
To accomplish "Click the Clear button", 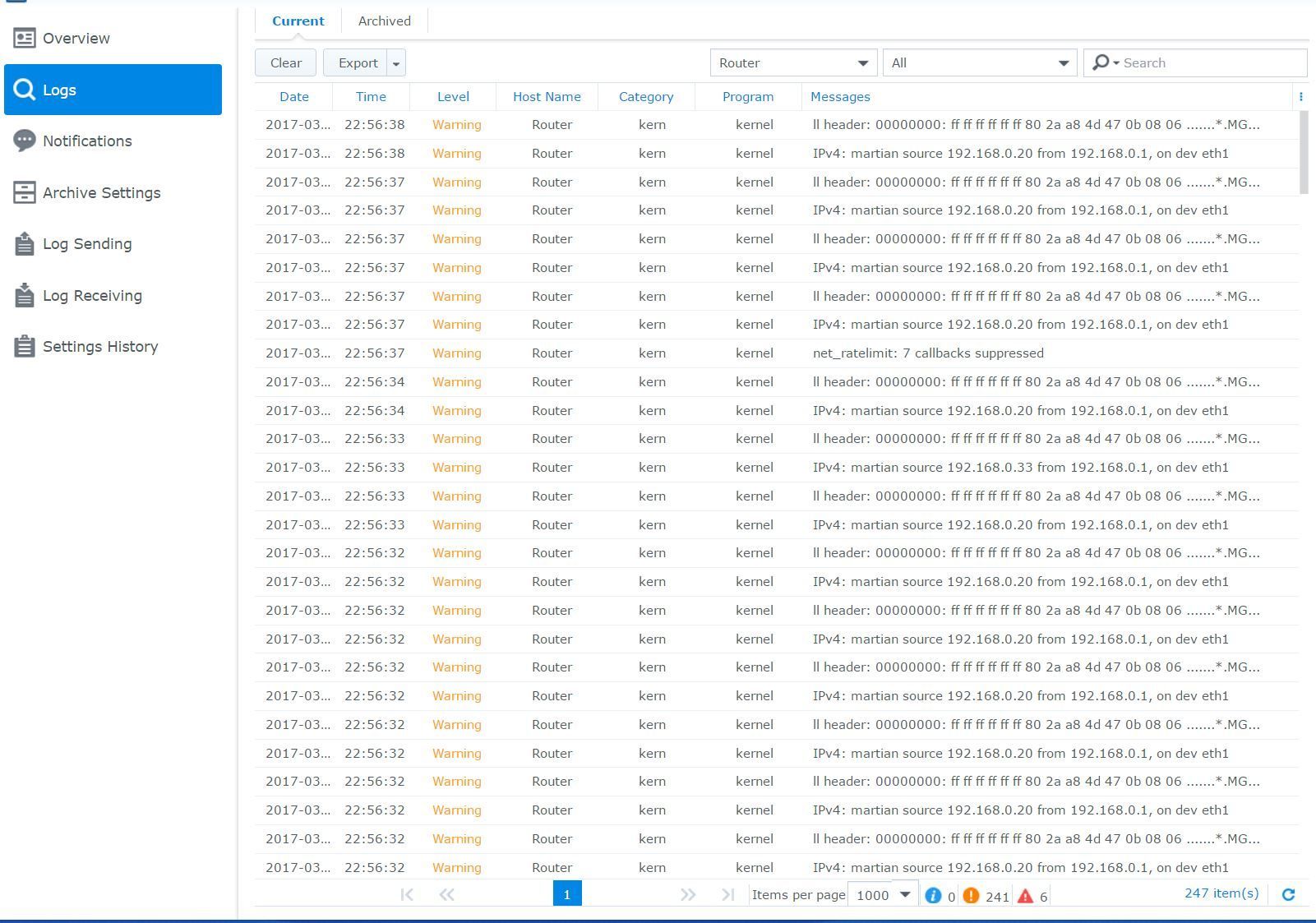I will tap(285, 63).
